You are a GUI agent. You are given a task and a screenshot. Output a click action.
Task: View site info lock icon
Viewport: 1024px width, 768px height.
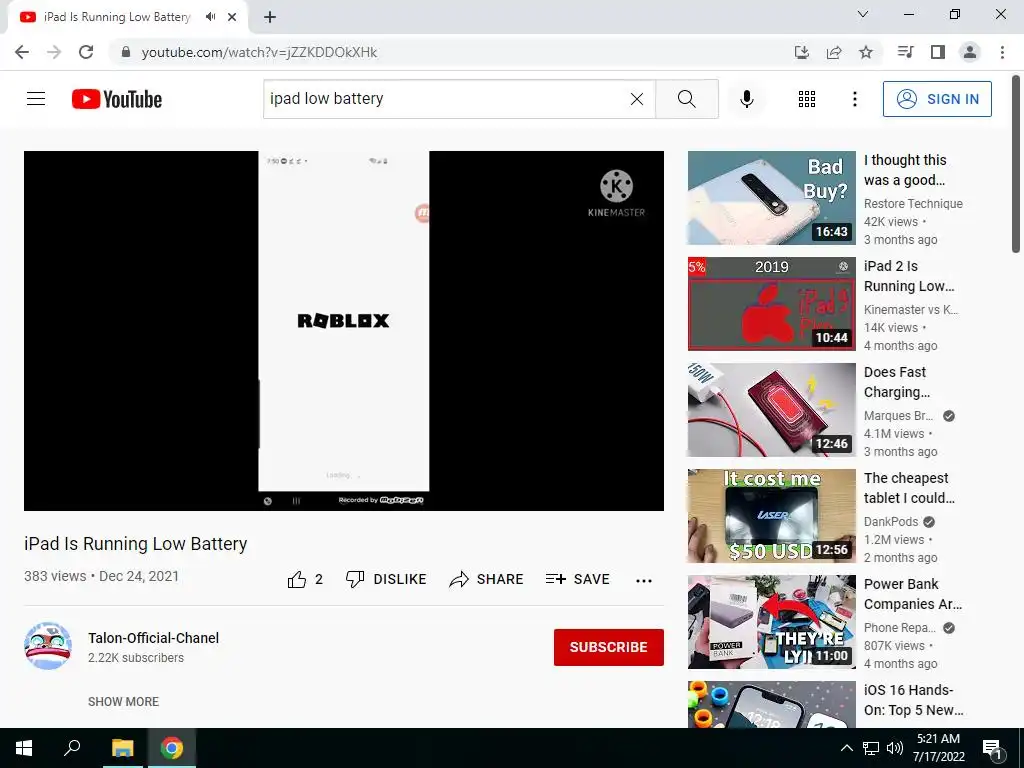click(126, 52)
